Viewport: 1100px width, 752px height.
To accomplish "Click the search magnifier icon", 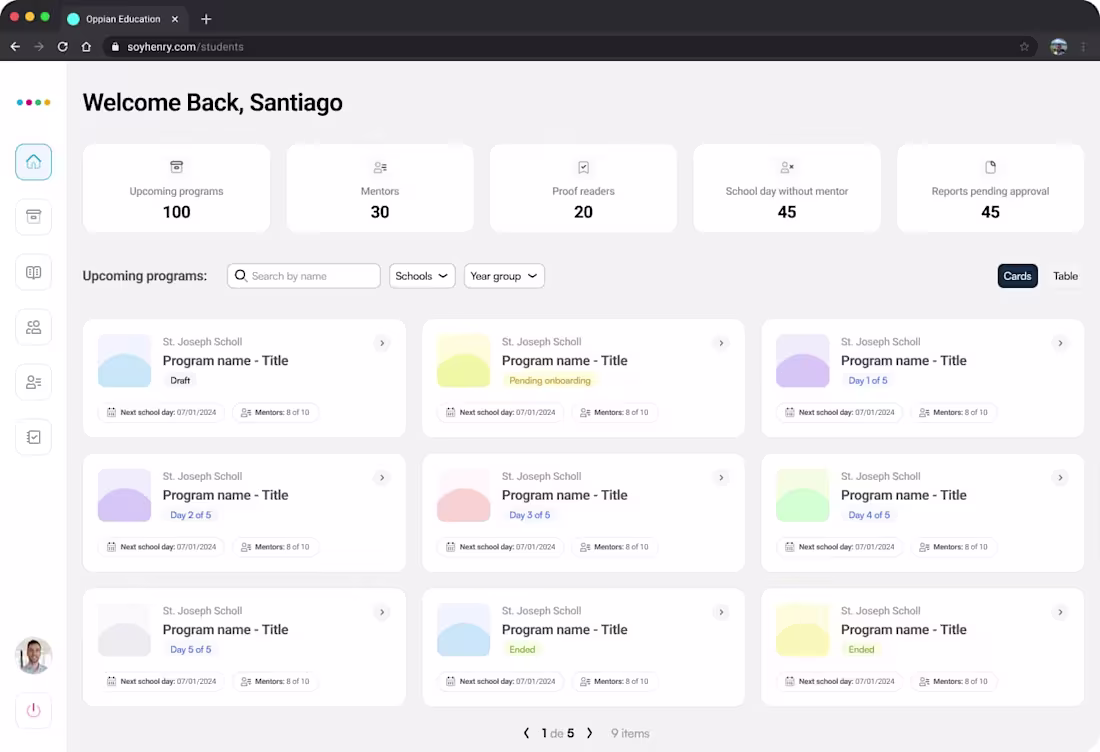I will (x=241, y=276).
